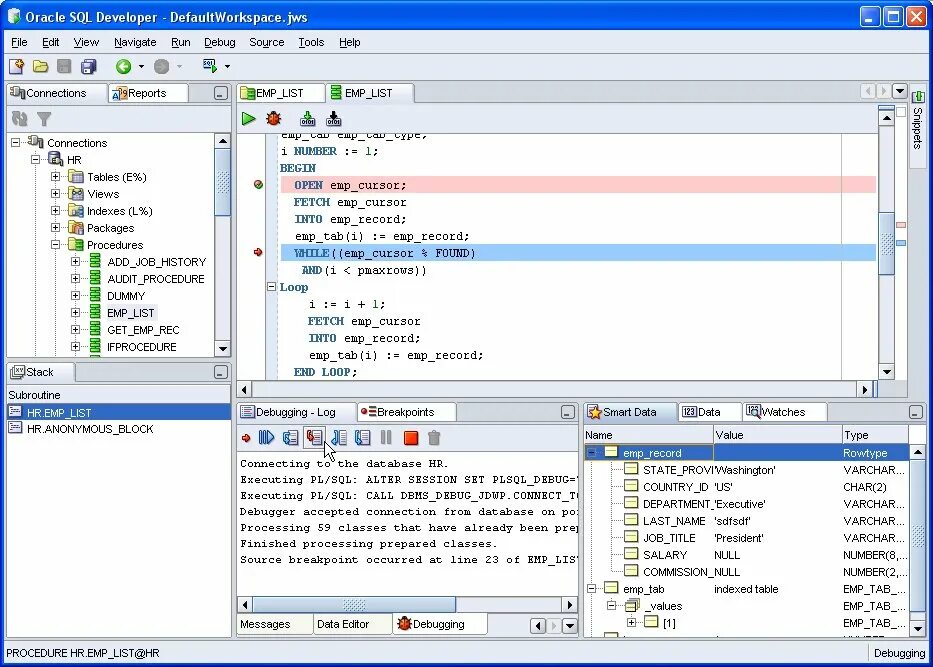
Task: Pause the debugging session
Action: 386,438
